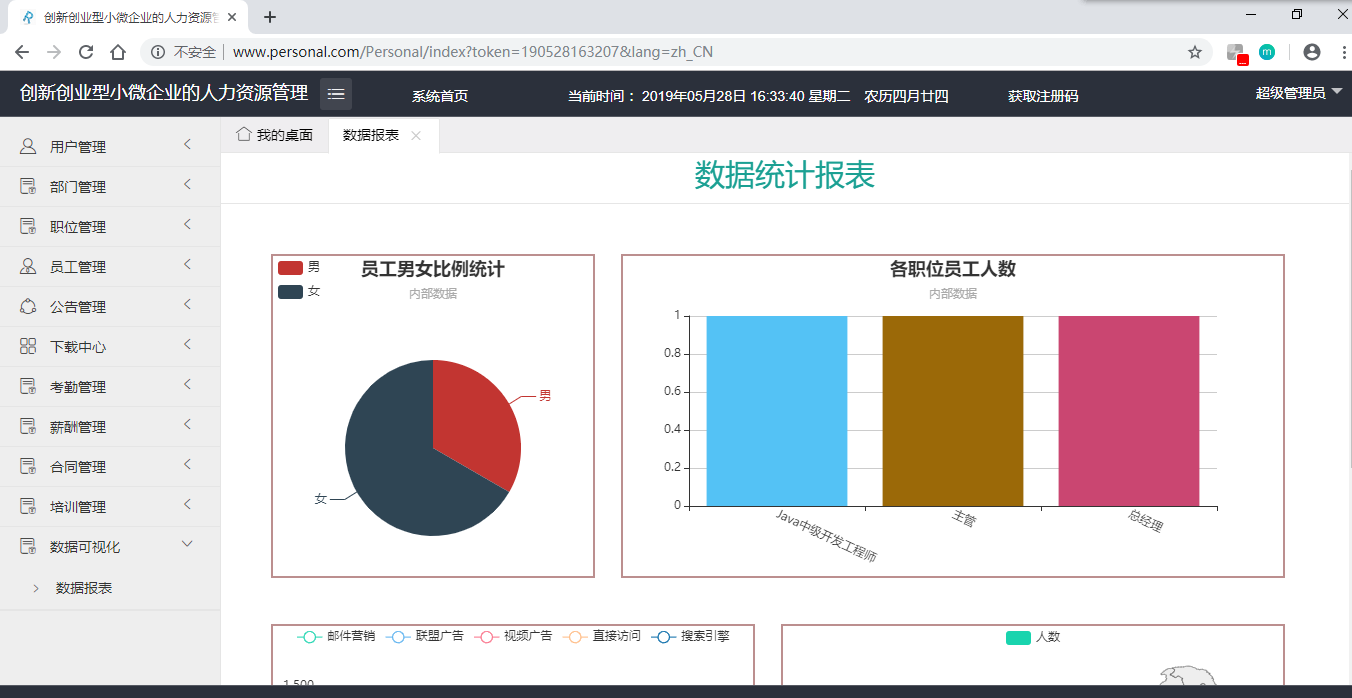Toggle the 女 legend in the pie chart
Viewport: 1352px width, 698px height.
[299, 291]
